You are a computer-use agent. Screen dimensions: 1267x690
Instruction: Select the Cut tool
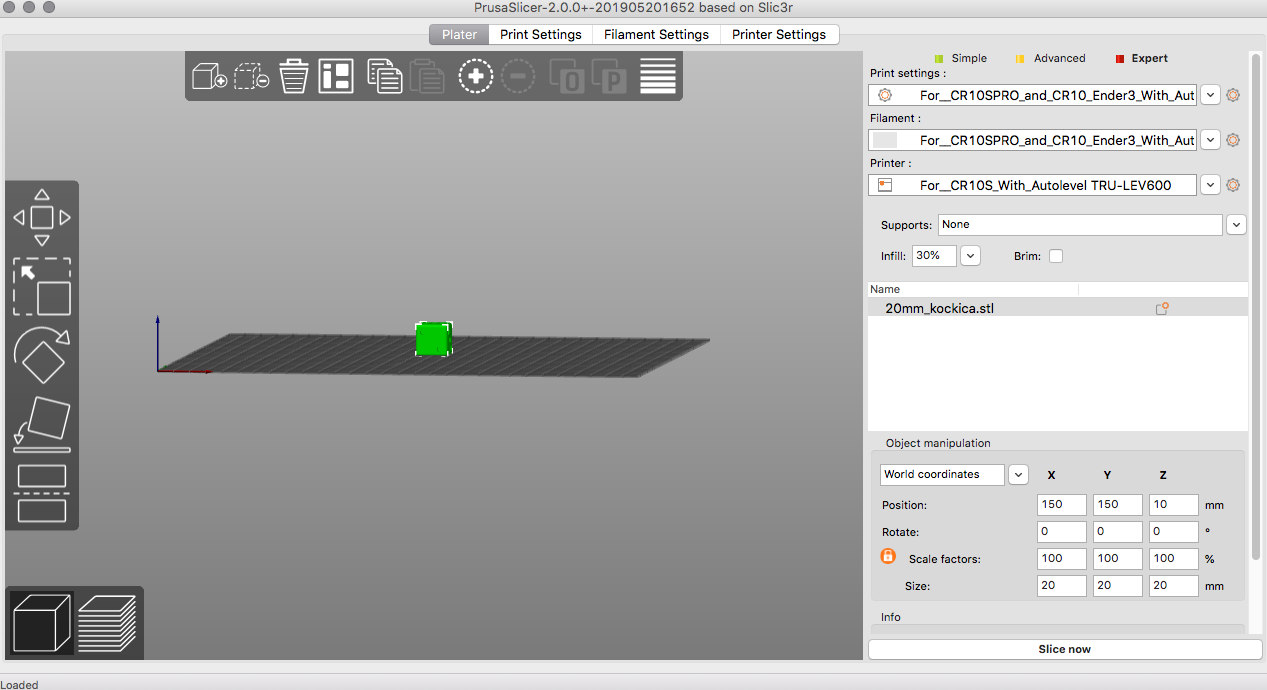[42, 493]
